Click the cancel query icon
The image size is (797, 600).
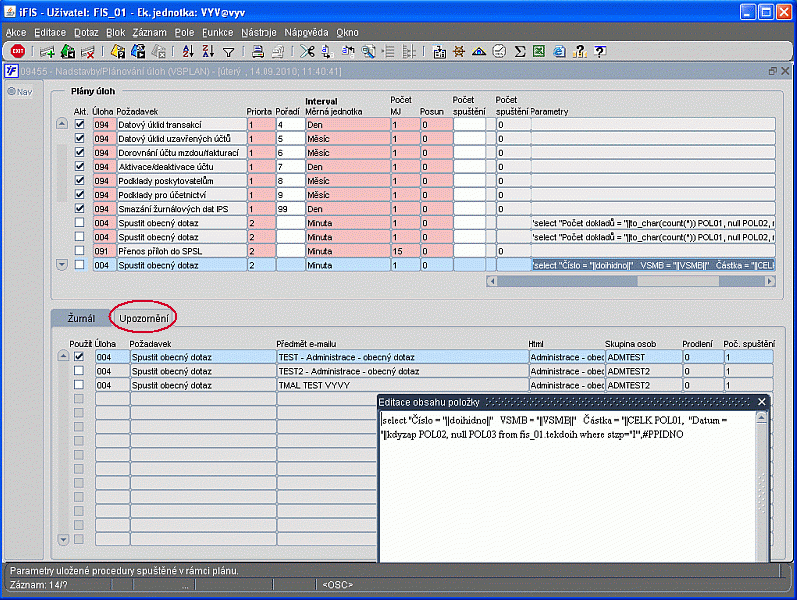tap(159, 51)
